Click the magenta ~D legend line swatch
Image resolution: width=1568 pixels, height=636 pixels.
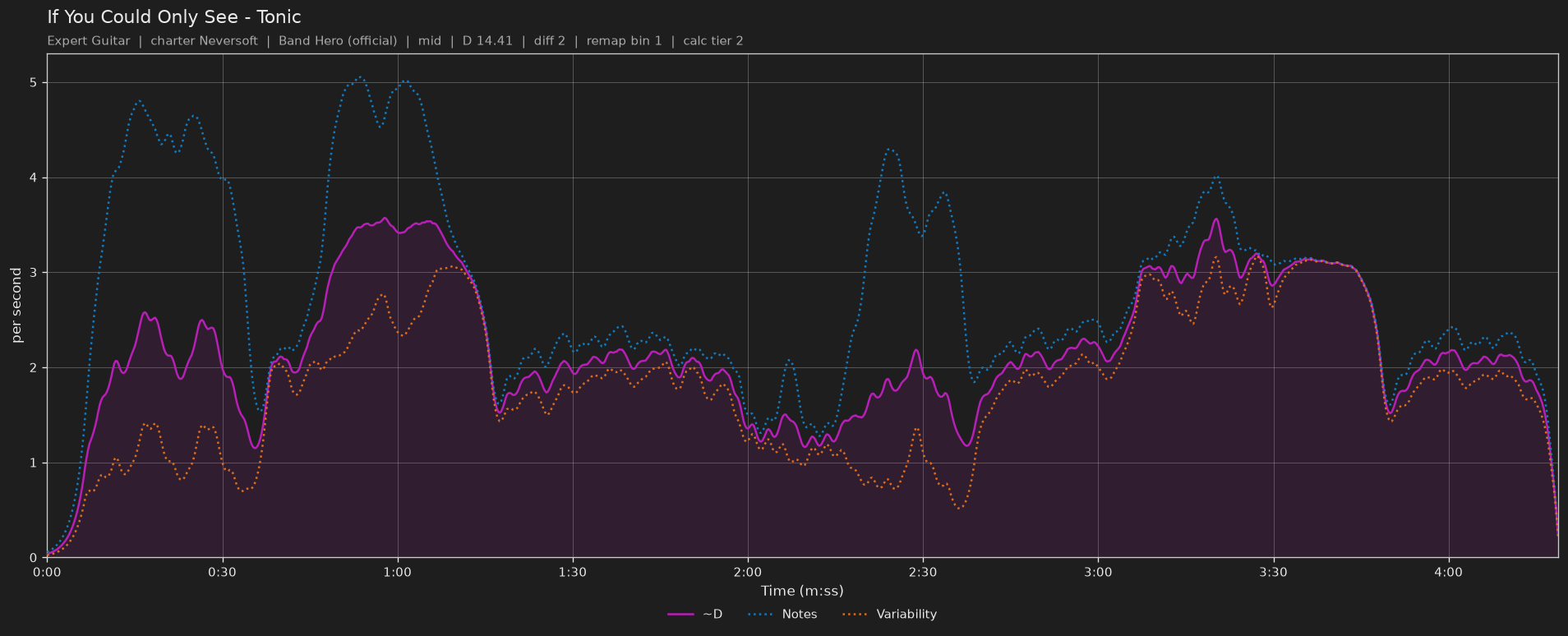click(681, 614)
